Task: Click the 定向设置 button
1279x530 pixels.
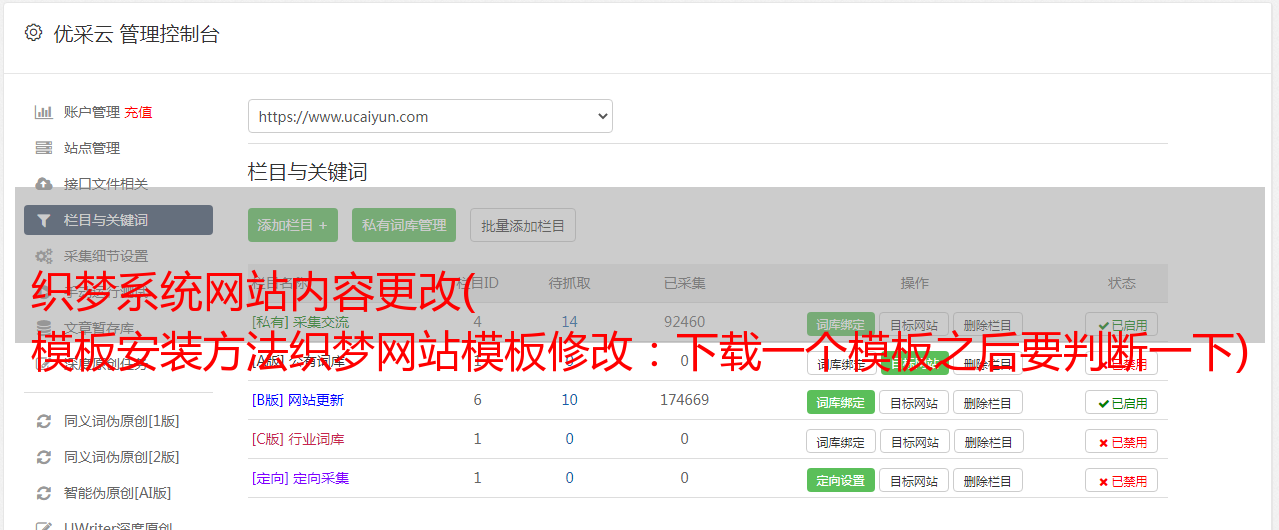Action: pyautogui.click(x=841, y=480)
